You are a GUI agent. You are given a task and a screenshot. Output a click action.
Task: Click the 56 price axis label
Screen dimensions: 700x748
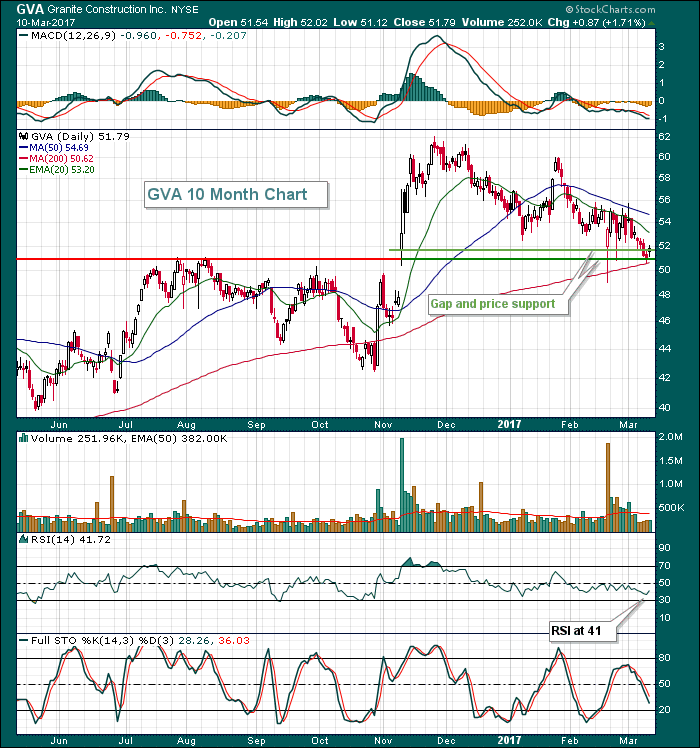(664, 199)
